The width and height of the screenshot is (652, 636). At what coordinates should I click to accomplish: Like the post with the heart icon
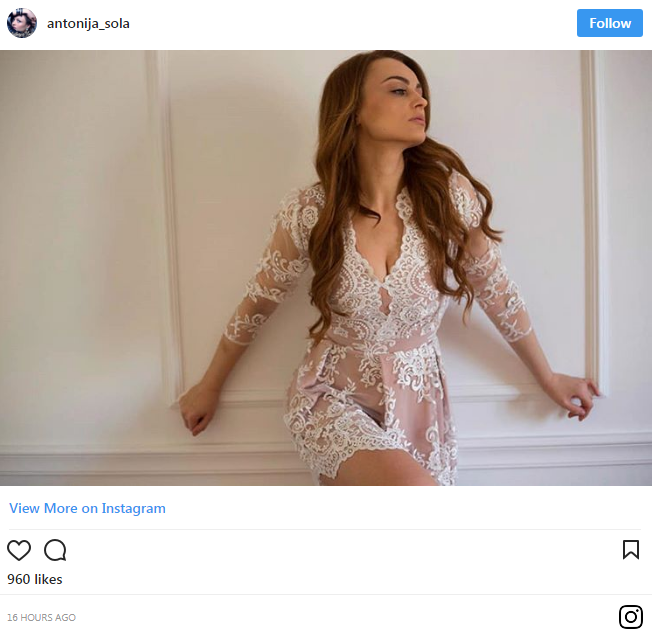click(x=19, y=550)
